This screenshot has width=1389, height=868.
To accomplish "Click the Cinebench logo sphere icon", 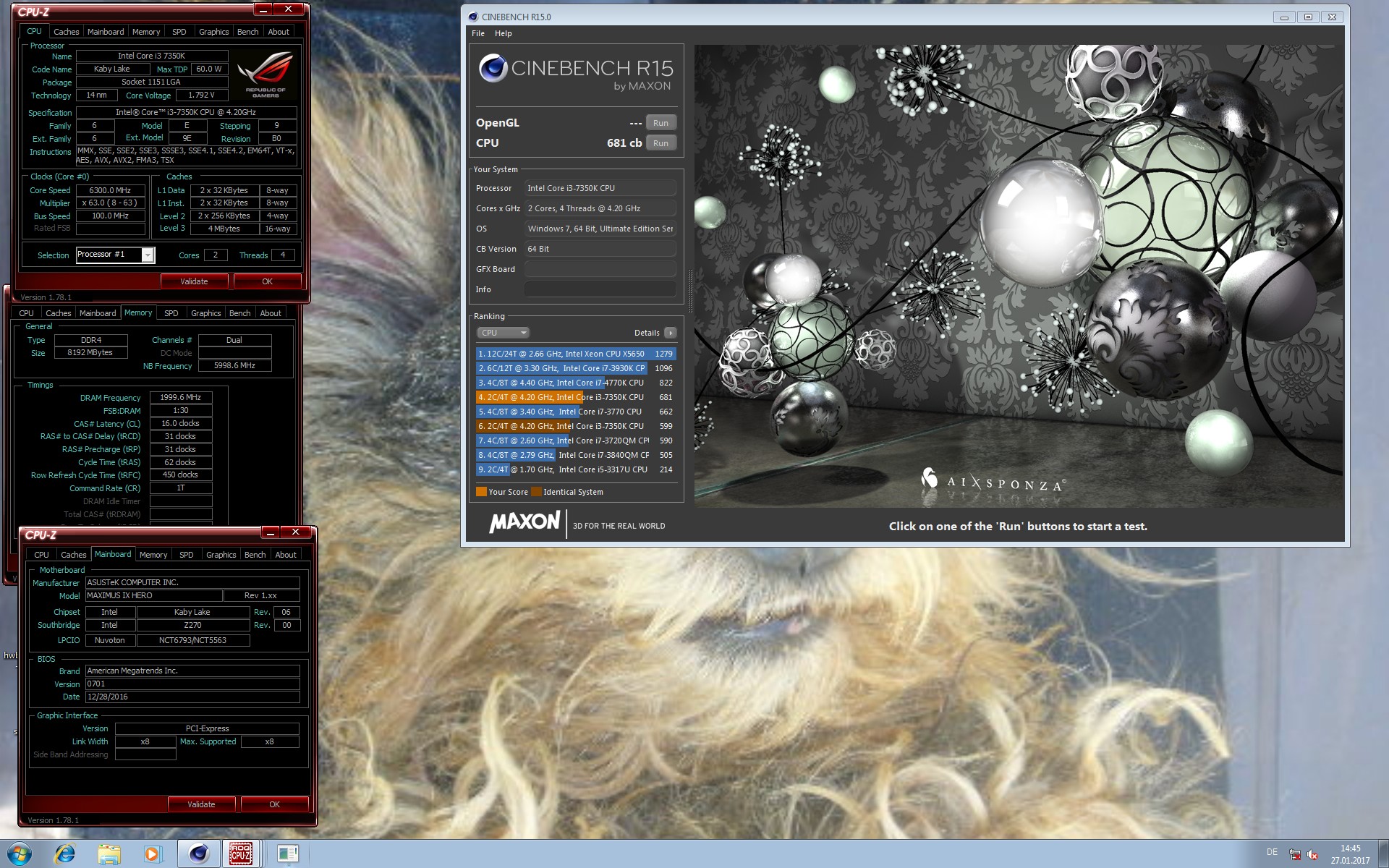I will click(x=493, y=69).
